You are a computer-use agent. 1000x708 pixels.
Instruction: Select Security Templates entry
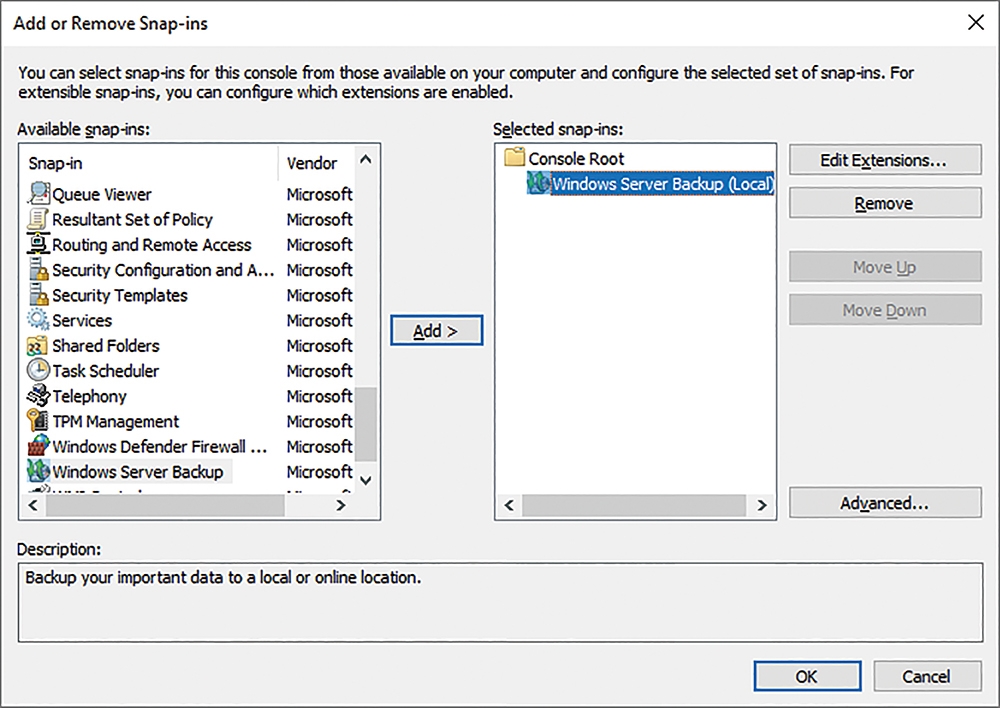120,295
